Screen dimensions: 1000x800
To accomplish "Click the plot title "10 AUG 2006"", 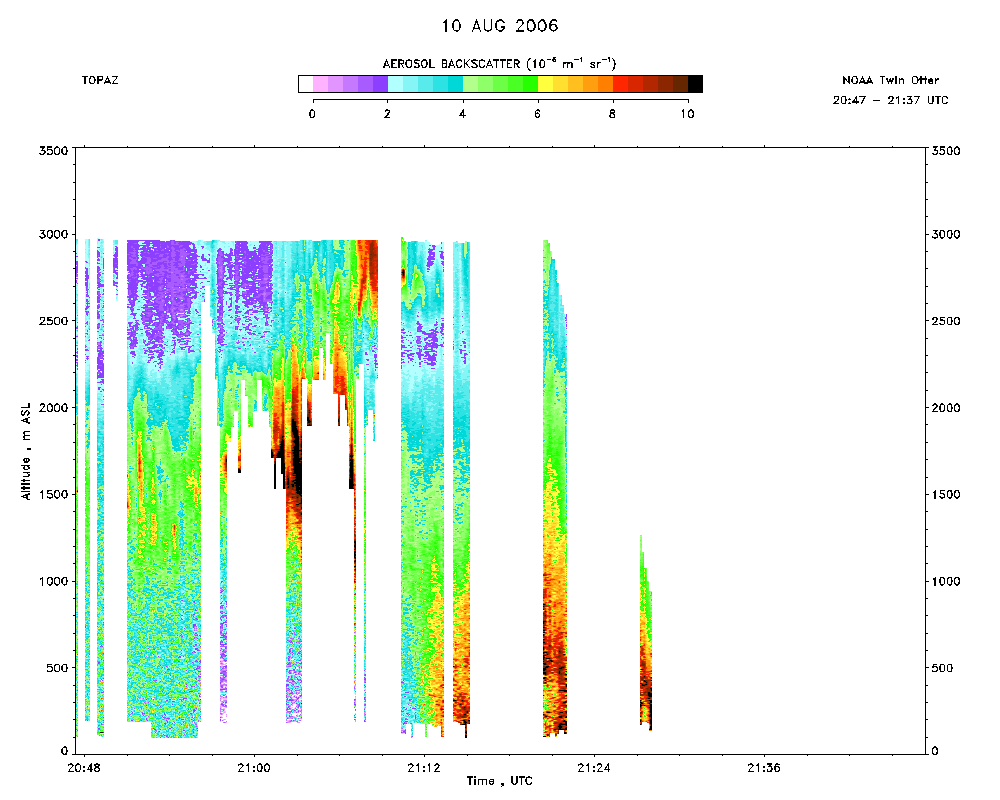I will [x=500, y=26].
